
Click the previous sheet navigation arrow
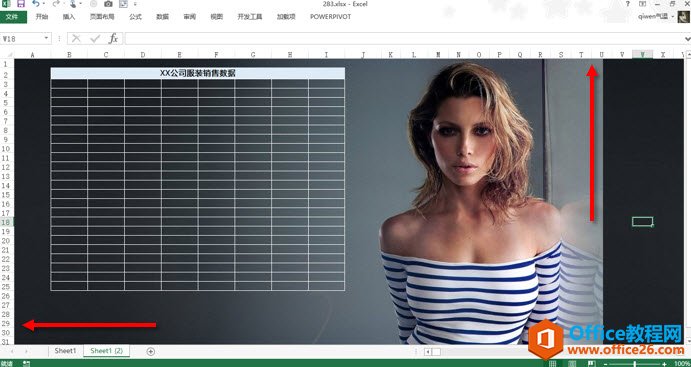[11, 351]
